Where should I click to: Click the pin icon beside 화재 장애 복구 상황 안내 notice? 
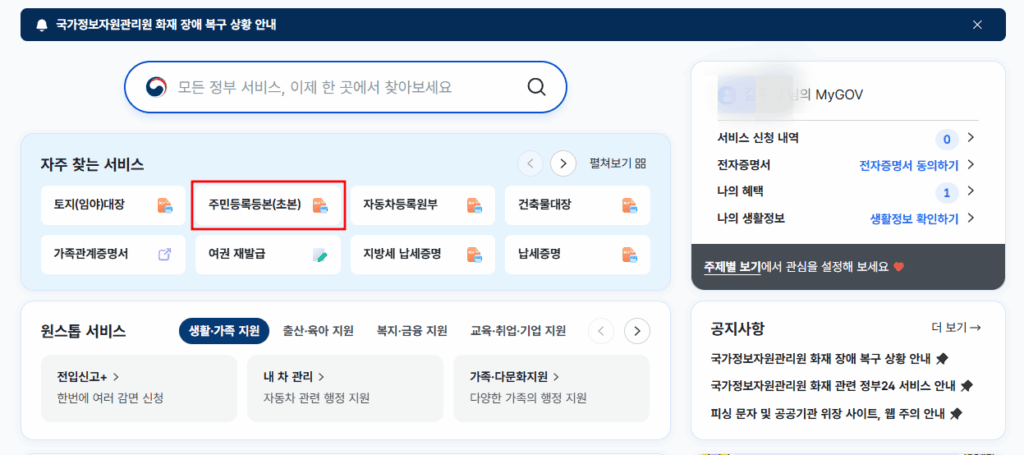coord(942,358)
